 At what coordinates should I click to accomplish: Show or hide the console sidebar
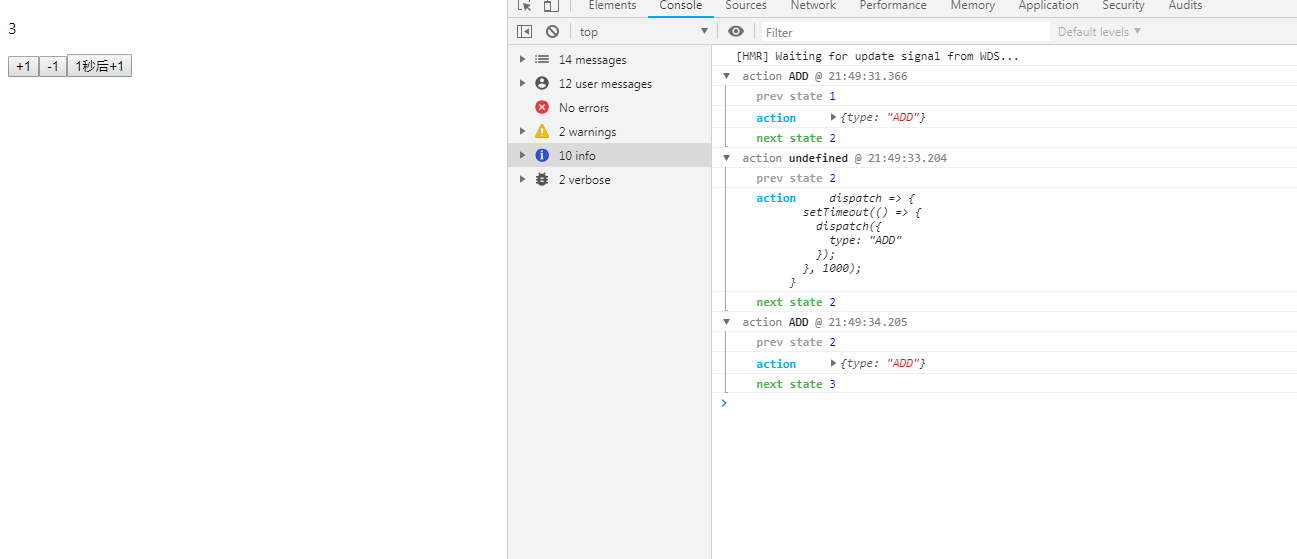[525, 32]
